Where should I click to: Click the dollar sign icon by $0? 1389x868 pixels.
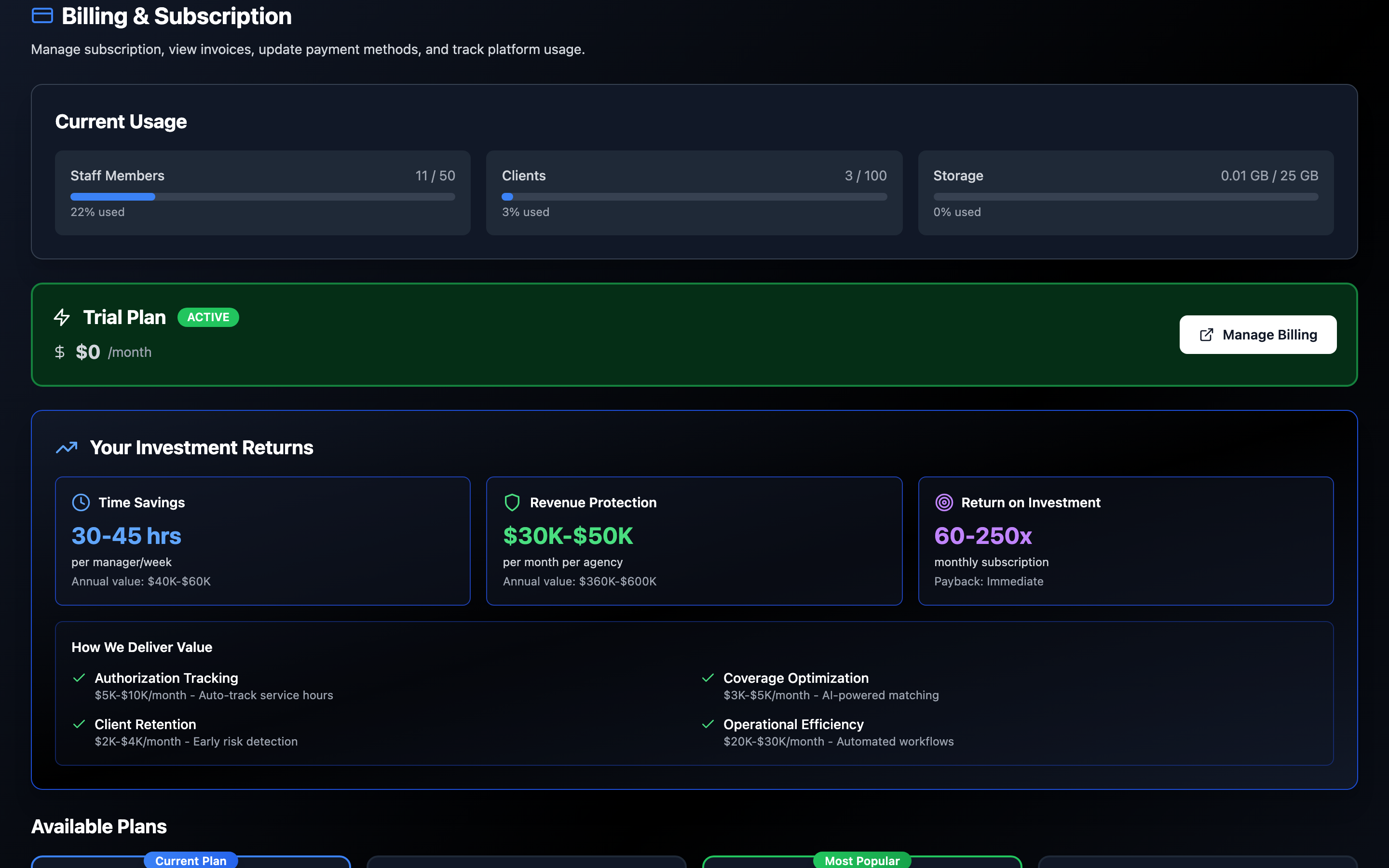(x=60, y=352)
